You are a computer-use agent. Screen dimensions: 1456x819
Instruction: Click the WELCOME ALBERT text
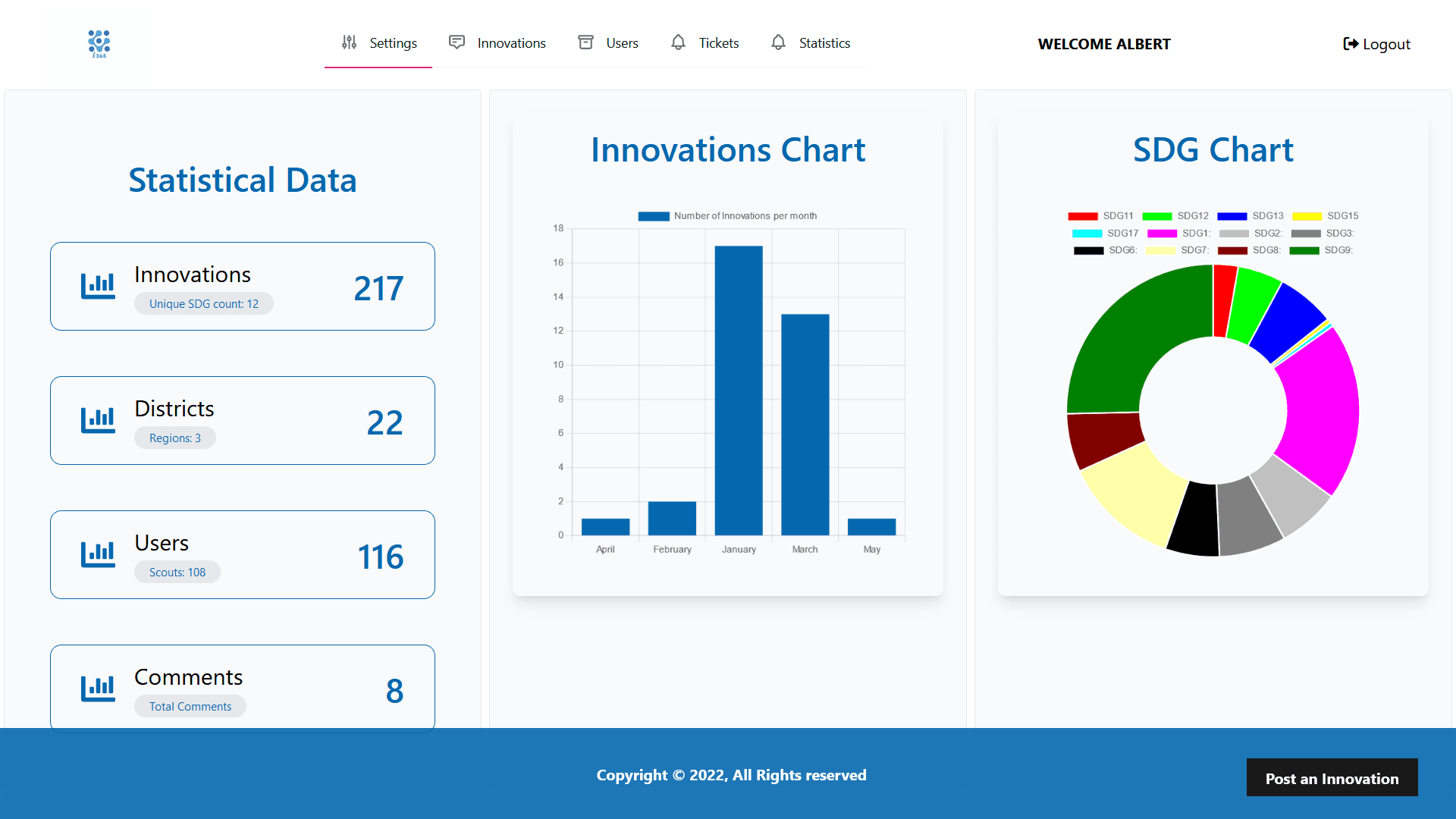[x=1104, y=44]
